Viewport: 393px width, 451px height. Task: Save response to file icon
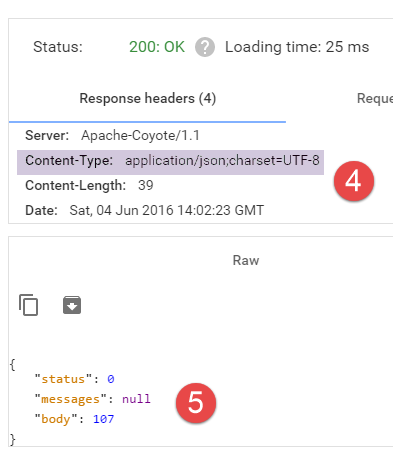[72, 305]
